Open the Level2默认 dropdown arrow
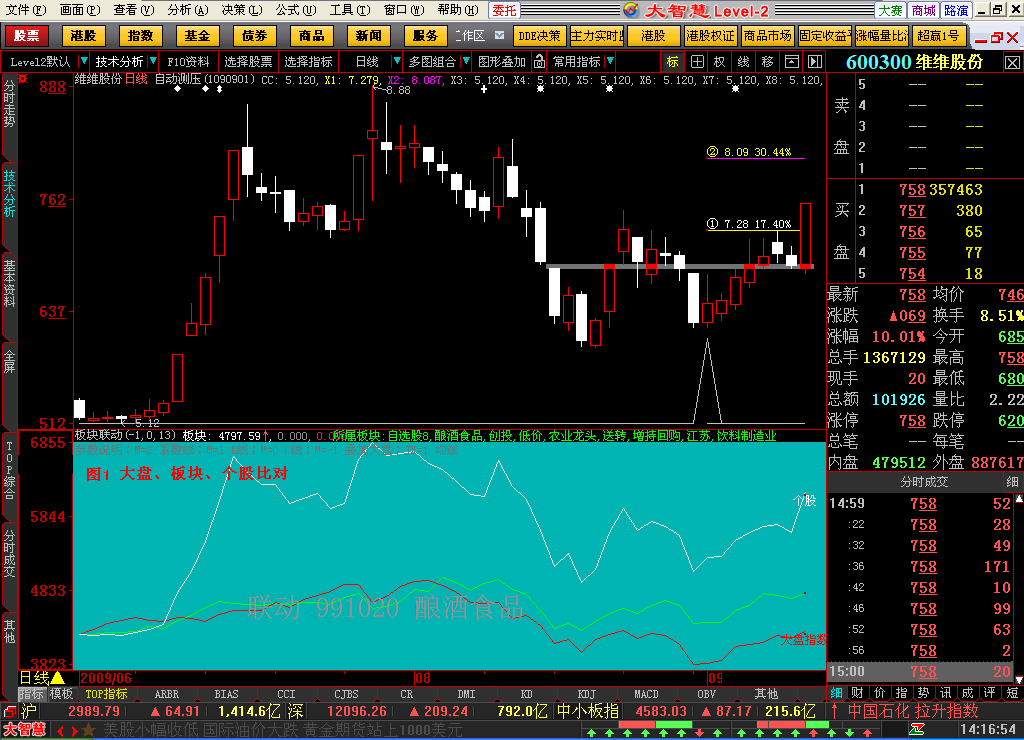Viewport: 1024px width, 740px height. pyautogui.click(x=83, y=61)
